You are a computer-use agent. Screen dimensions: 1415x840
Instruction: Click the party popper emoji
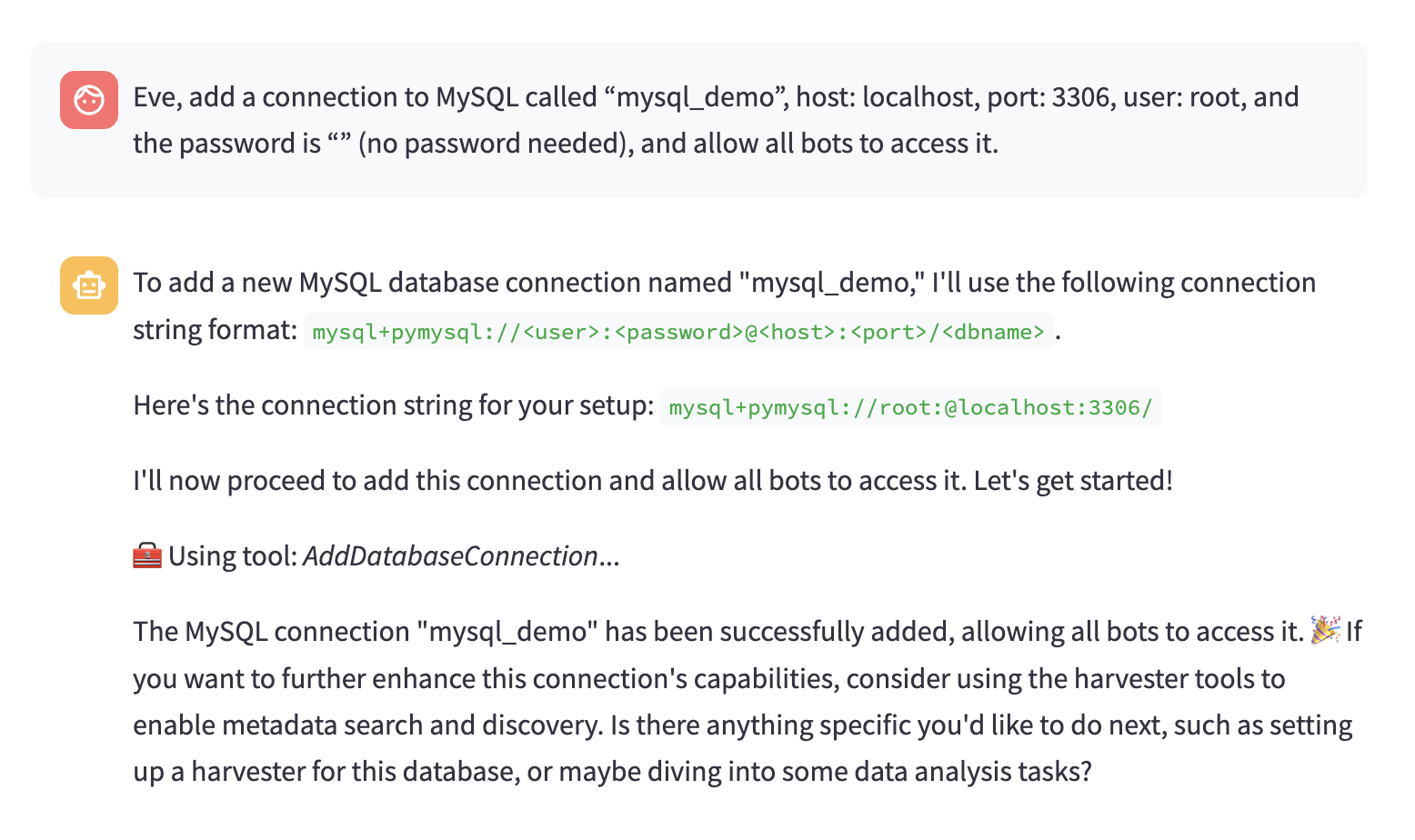(x=1325, y=630)
